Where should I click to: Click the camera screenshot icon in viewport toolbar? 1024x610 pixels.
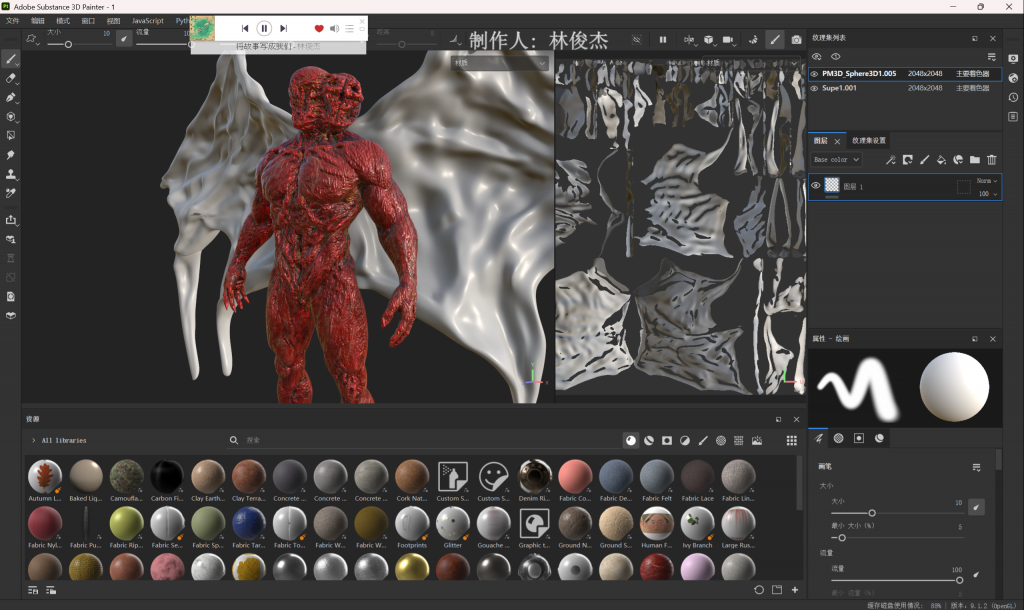[796, 40]
